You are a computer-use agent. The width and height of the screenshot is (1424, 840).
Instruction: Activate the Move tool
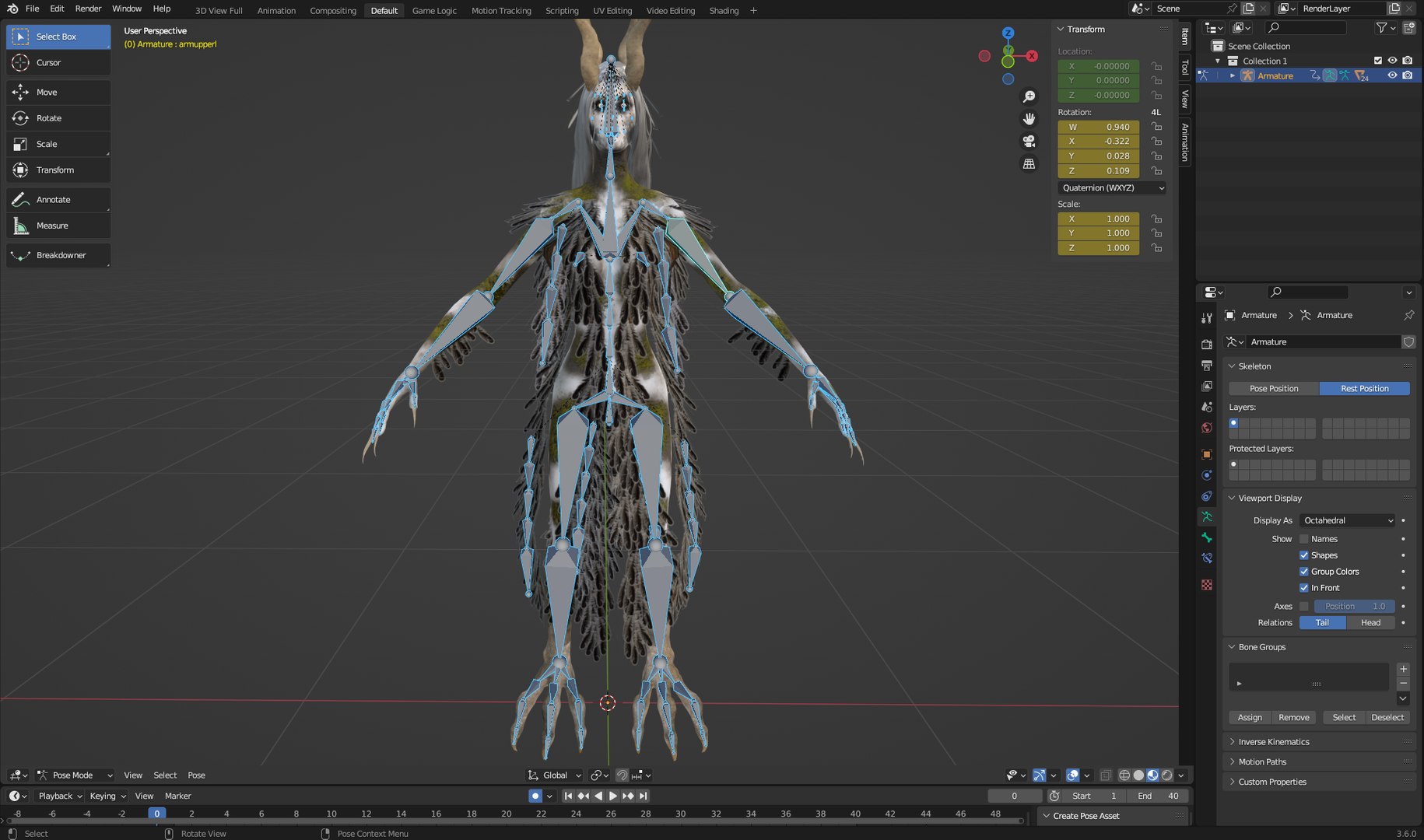58,92
